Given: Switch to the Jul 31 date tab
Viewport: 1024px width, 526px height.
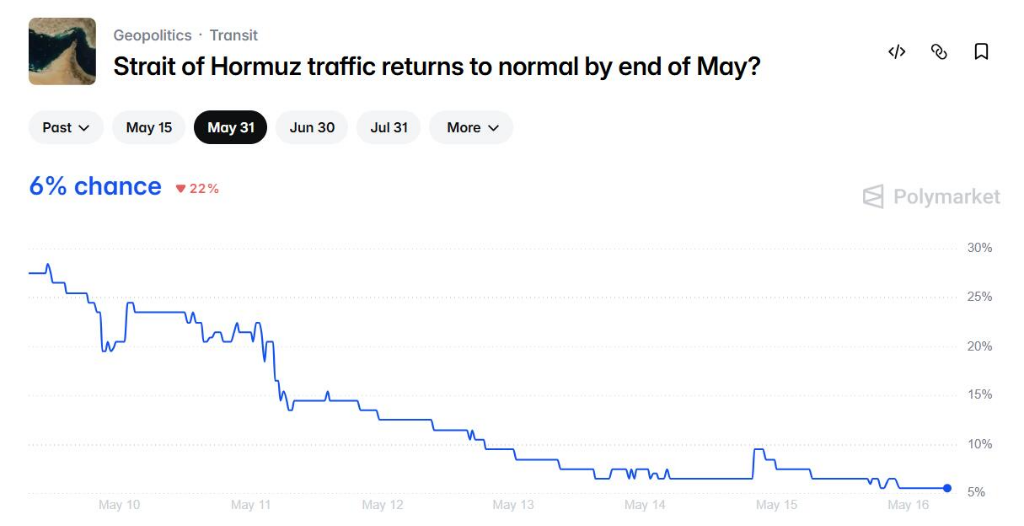Looking at the screenshot, I should coord(389,127).
